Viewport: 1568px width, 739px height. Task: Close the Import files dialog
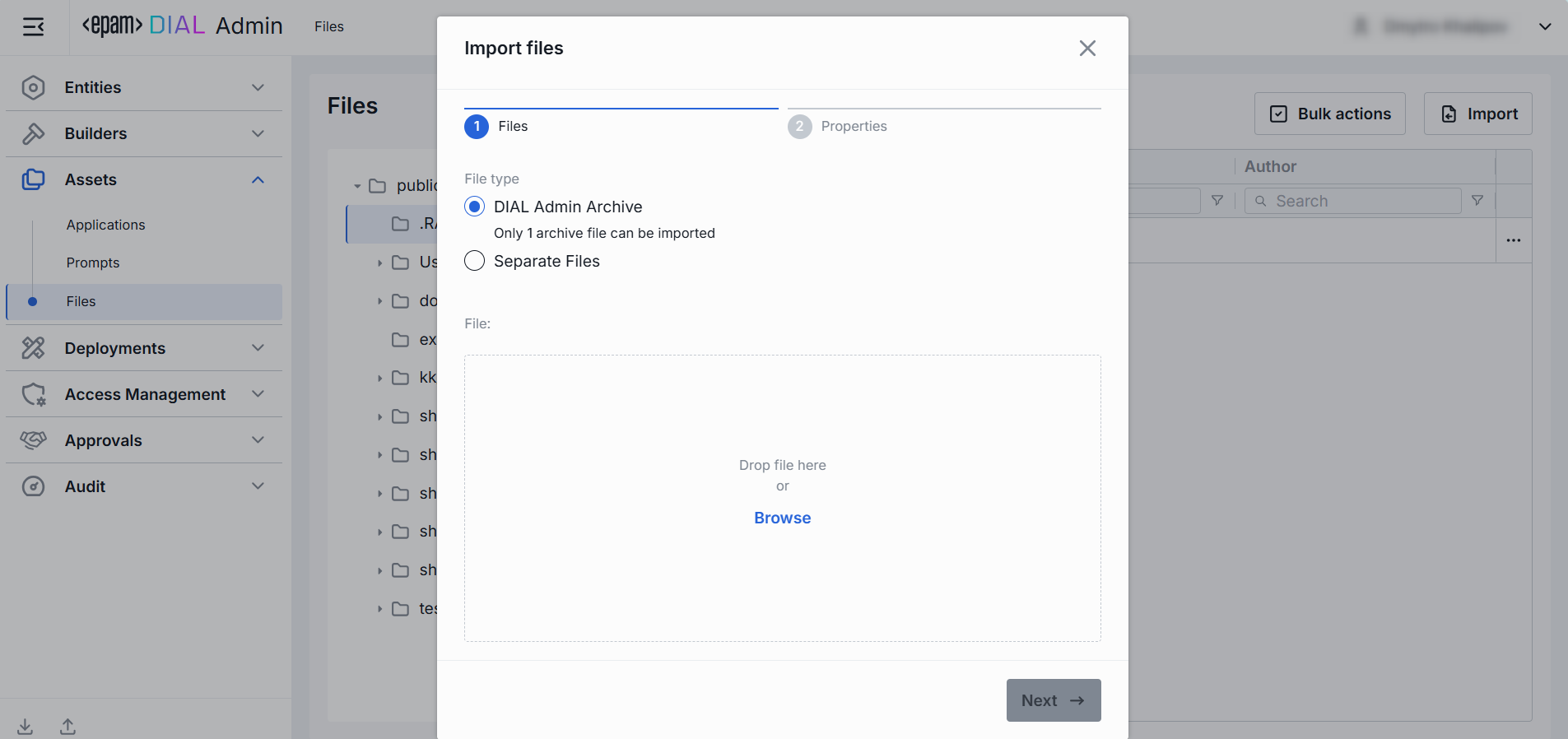[x=1087, y=49]
